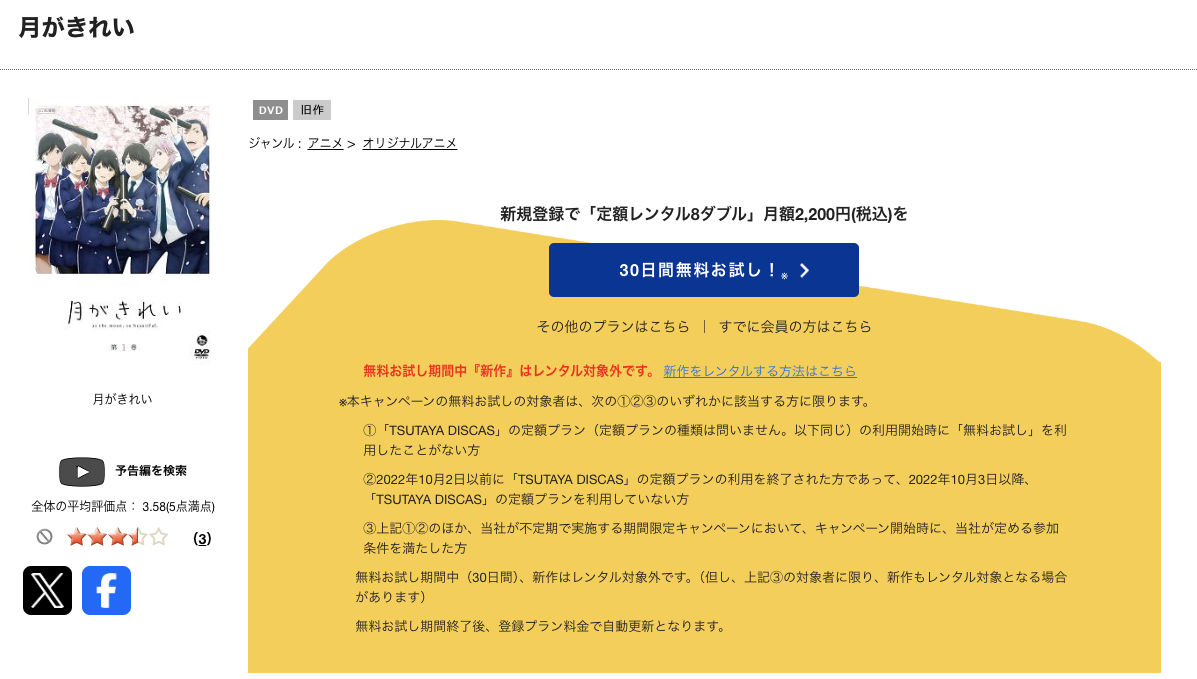The image size is (1197, 679).
Task: Rate with the first star
Action: (x=76, y=538)
